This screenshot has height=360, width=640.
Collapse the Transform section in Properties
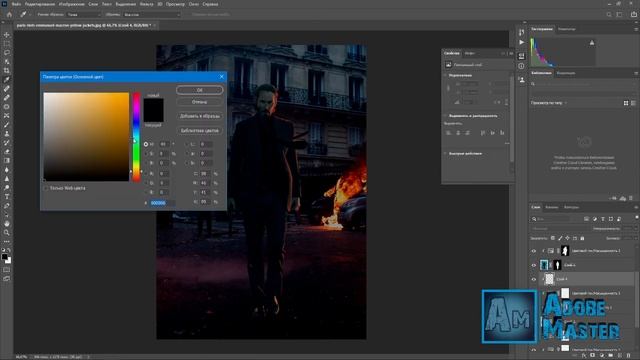tap(445, 75)
